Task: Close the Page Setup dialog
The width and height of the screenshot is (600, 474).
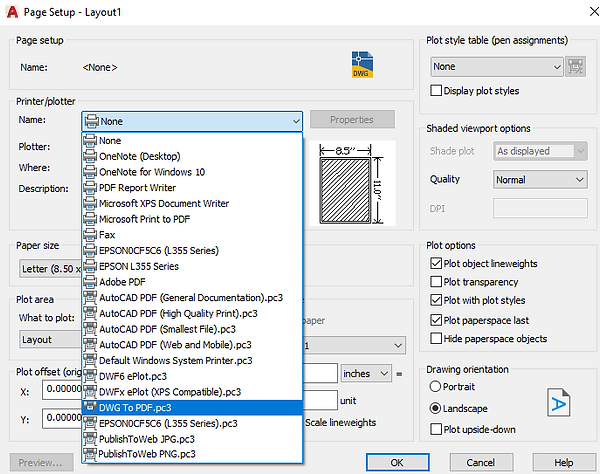Action: [x=593, y=12]
